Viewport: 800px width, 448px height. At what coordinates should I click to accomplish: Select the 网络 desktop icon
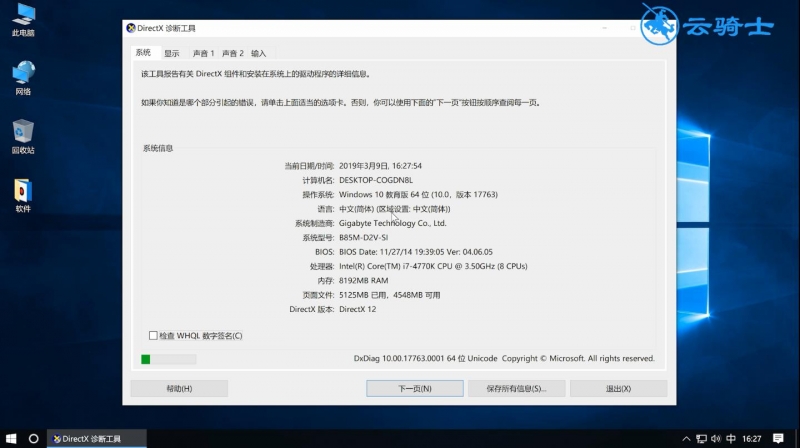tap(23, 78)
